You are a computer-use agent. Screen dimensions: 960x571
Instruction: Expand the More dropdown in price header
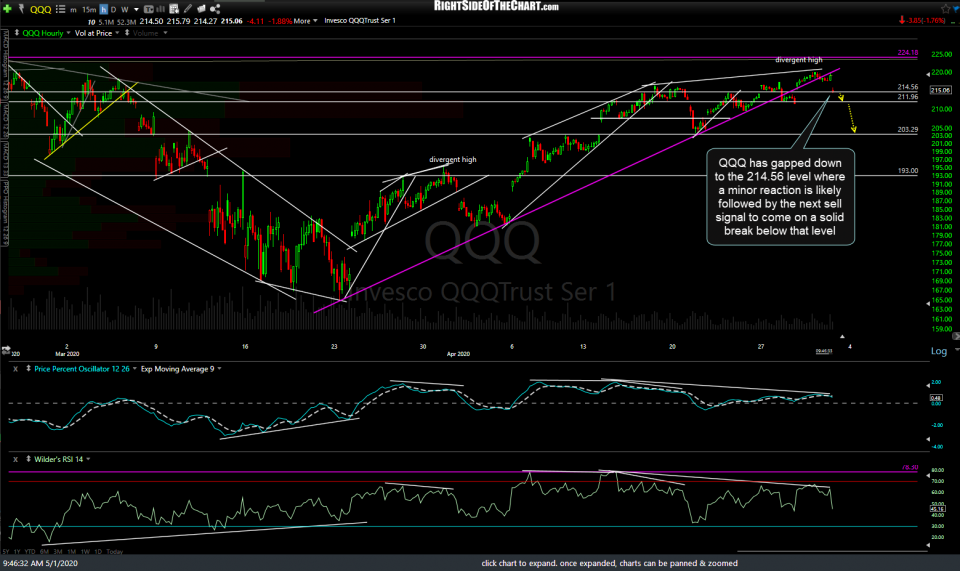(306, 21)
